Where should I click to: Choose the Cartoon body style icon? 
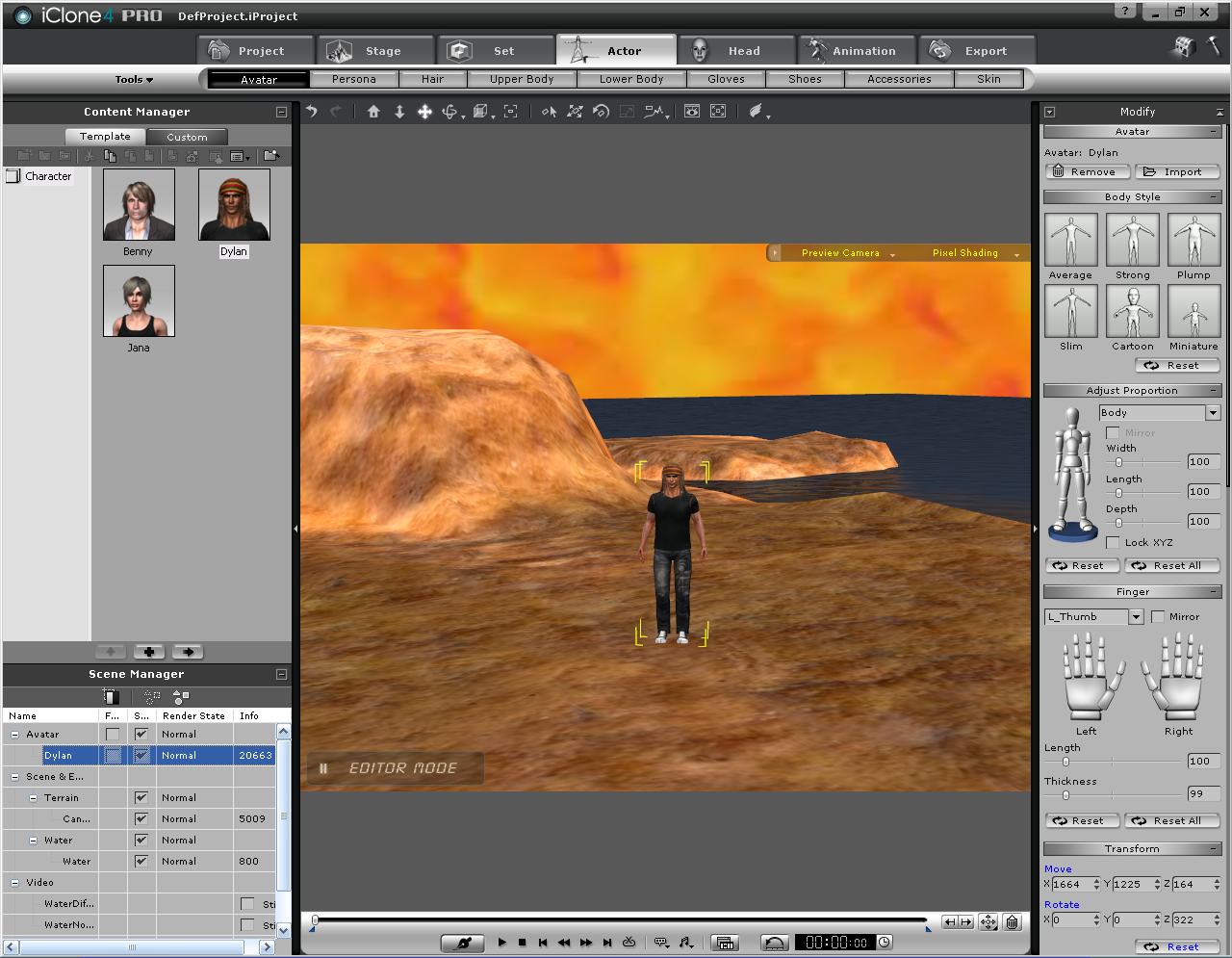(1132, 312)
